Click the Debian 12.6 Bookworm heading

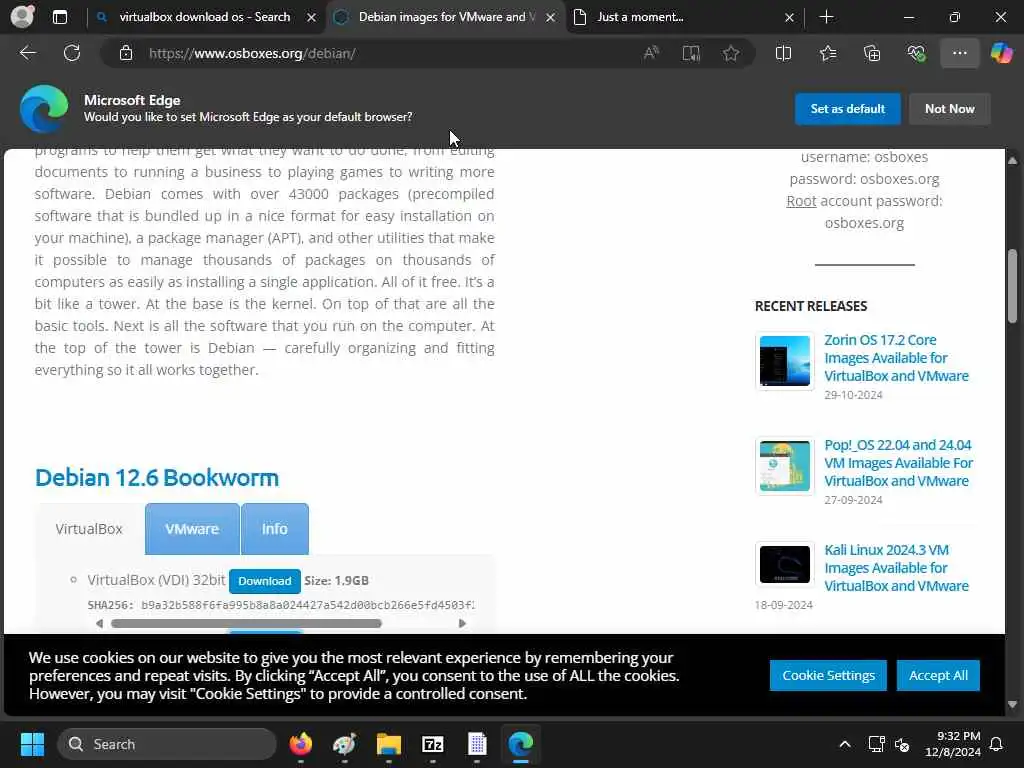157,477
